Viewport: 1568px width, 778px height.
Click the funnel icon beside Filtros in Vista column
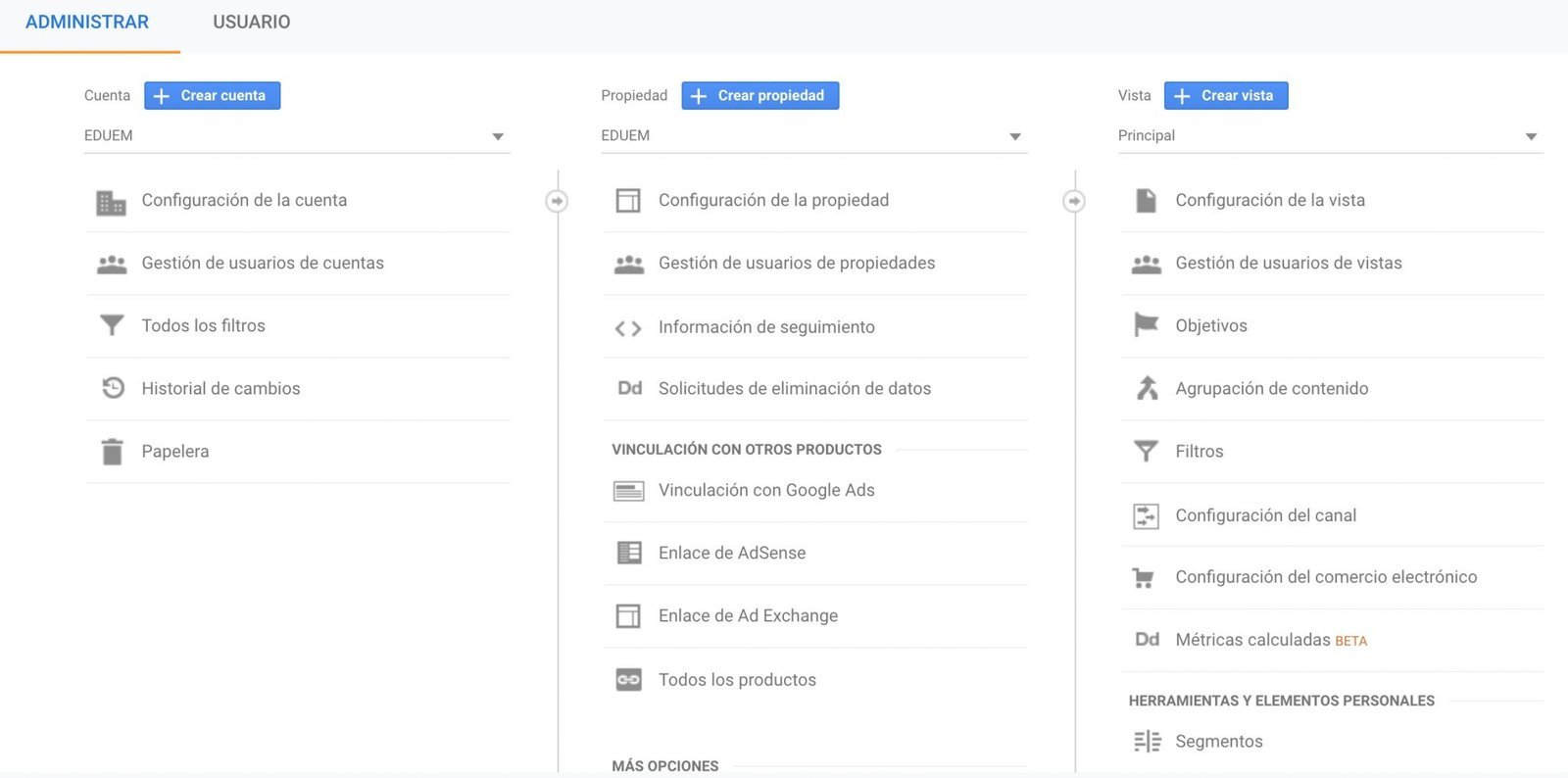pyautogui.click(x=1146, y=451)
